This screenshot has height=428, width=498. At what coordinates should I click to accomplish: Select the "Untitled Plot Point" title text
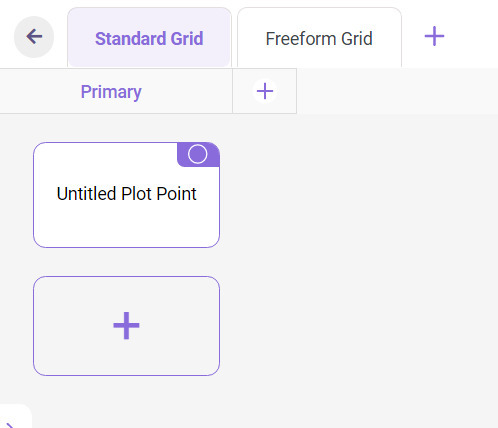(x=126, y=194)
